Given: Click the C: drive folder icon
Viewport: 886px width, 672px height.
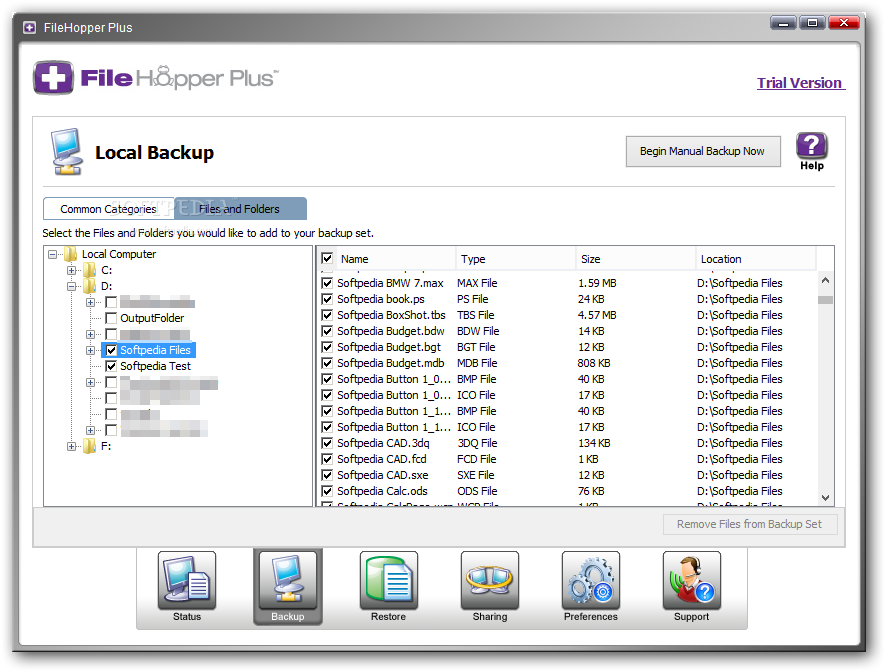Looking at the screenshot, I should pos(89,270).
